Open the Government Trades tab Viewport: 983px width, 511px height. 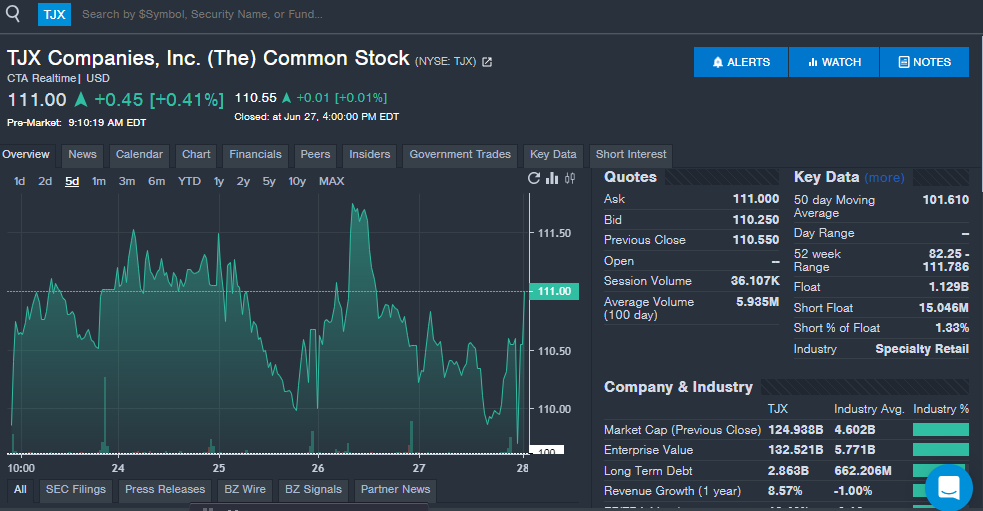click(460, 155)
